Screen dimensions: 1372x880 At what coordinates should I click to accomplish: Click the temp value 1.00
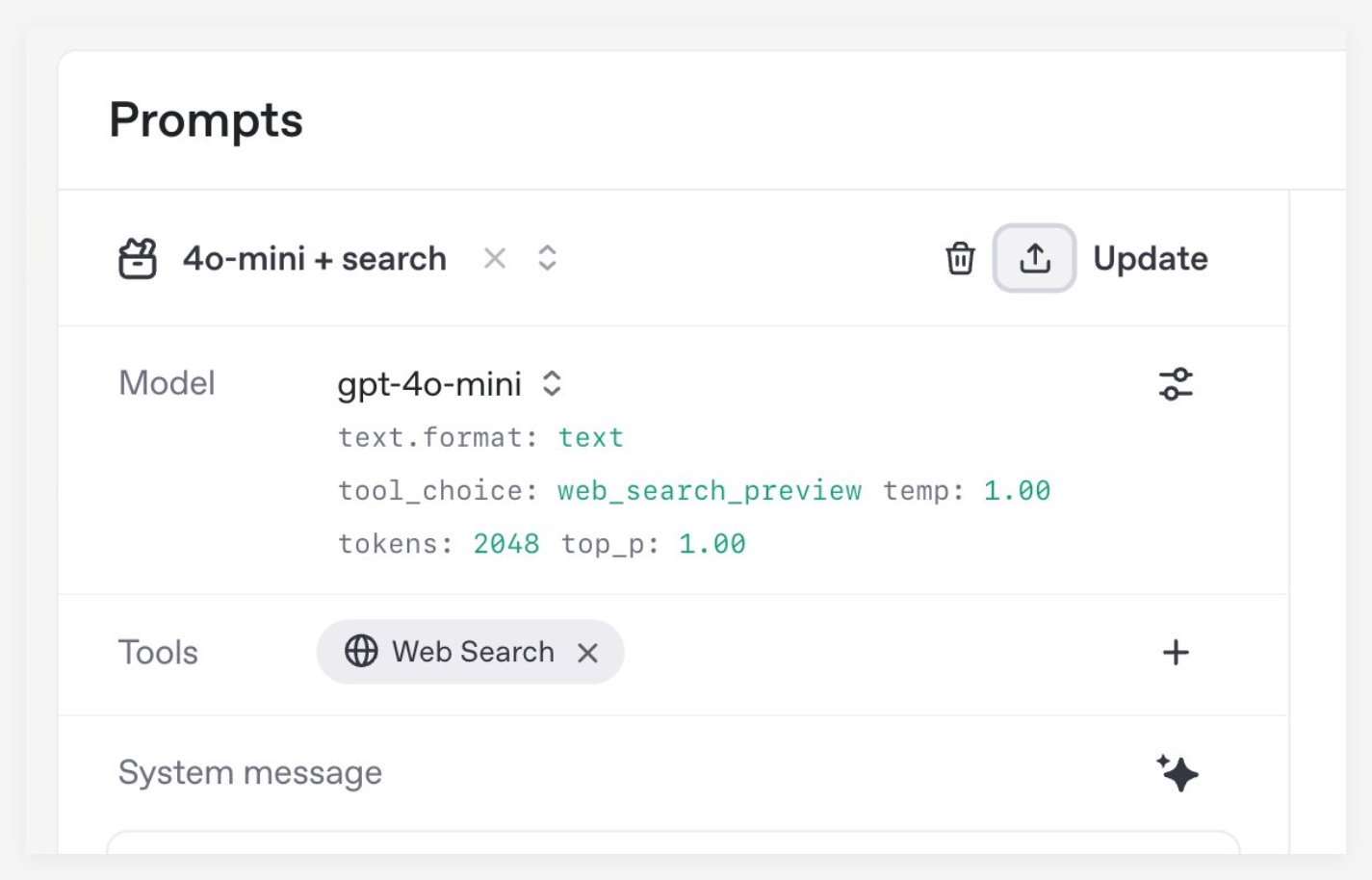[1017, 491]
